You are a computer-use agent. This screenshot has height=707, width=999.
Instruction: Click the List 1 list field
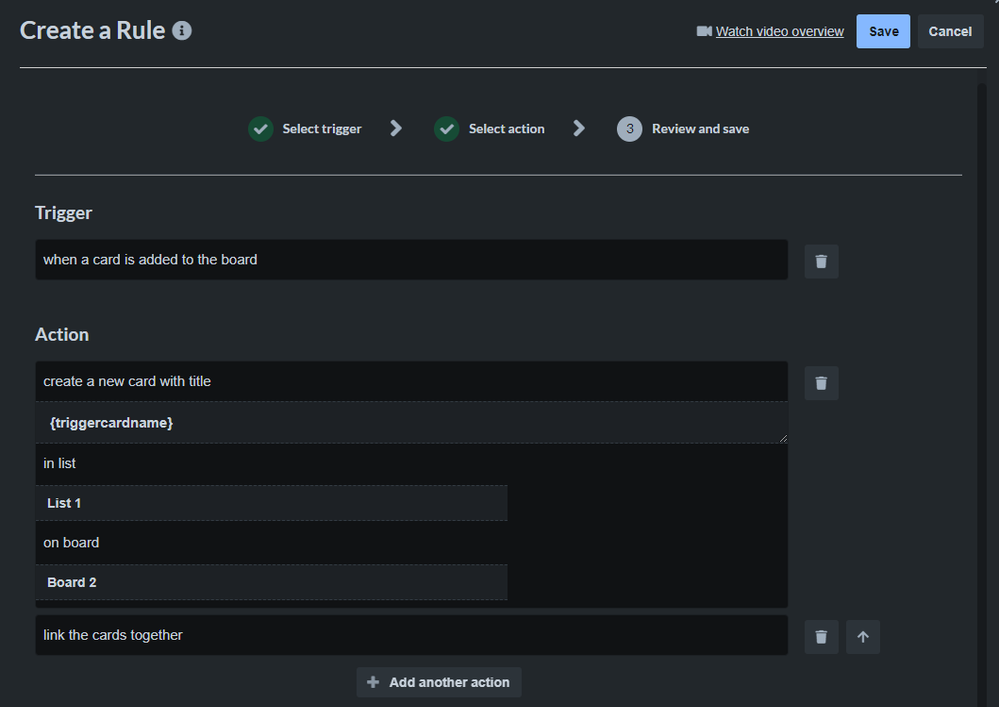click(271, 503)
